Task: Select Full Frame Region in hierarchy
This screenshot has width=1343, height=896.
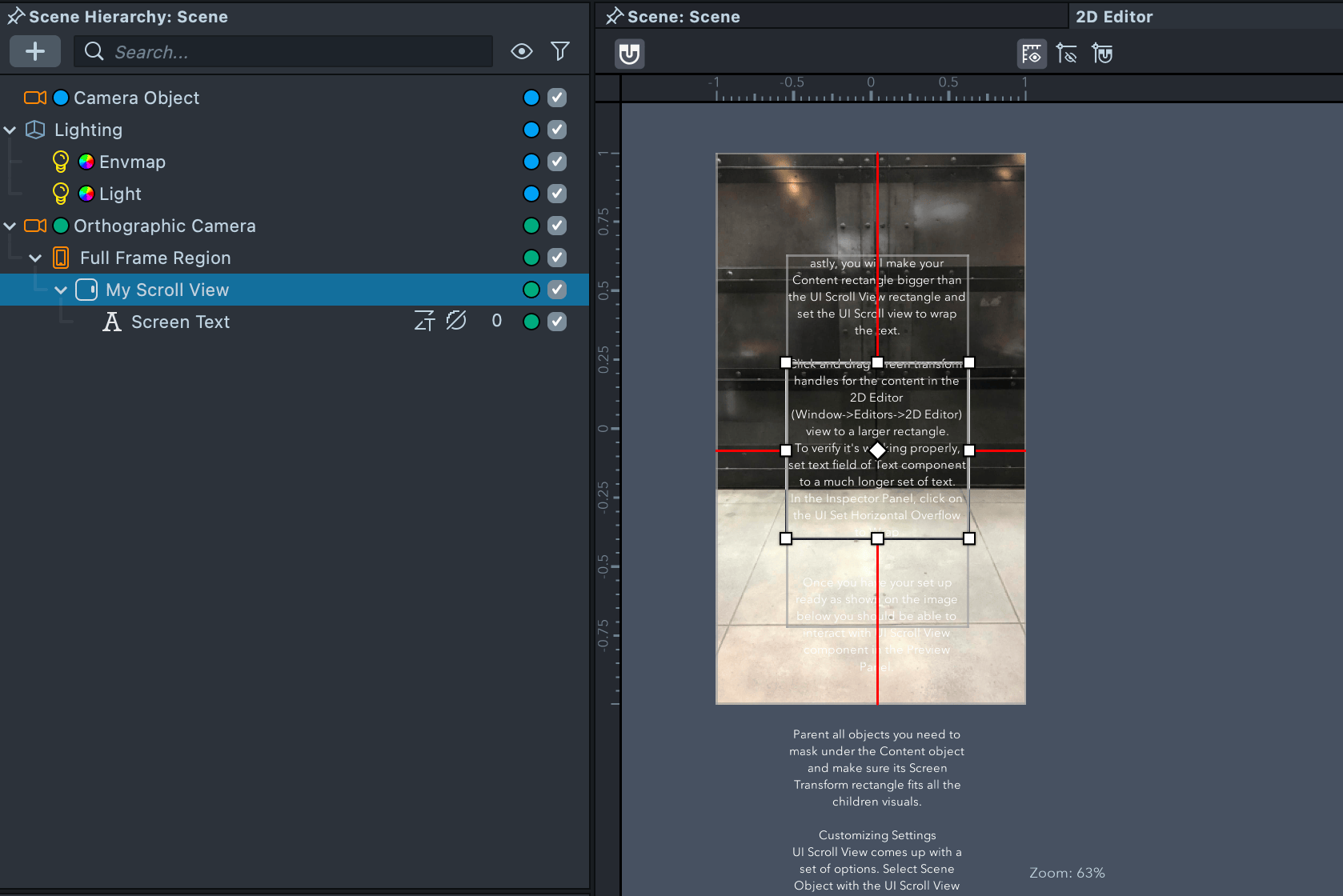Action: 155,258
